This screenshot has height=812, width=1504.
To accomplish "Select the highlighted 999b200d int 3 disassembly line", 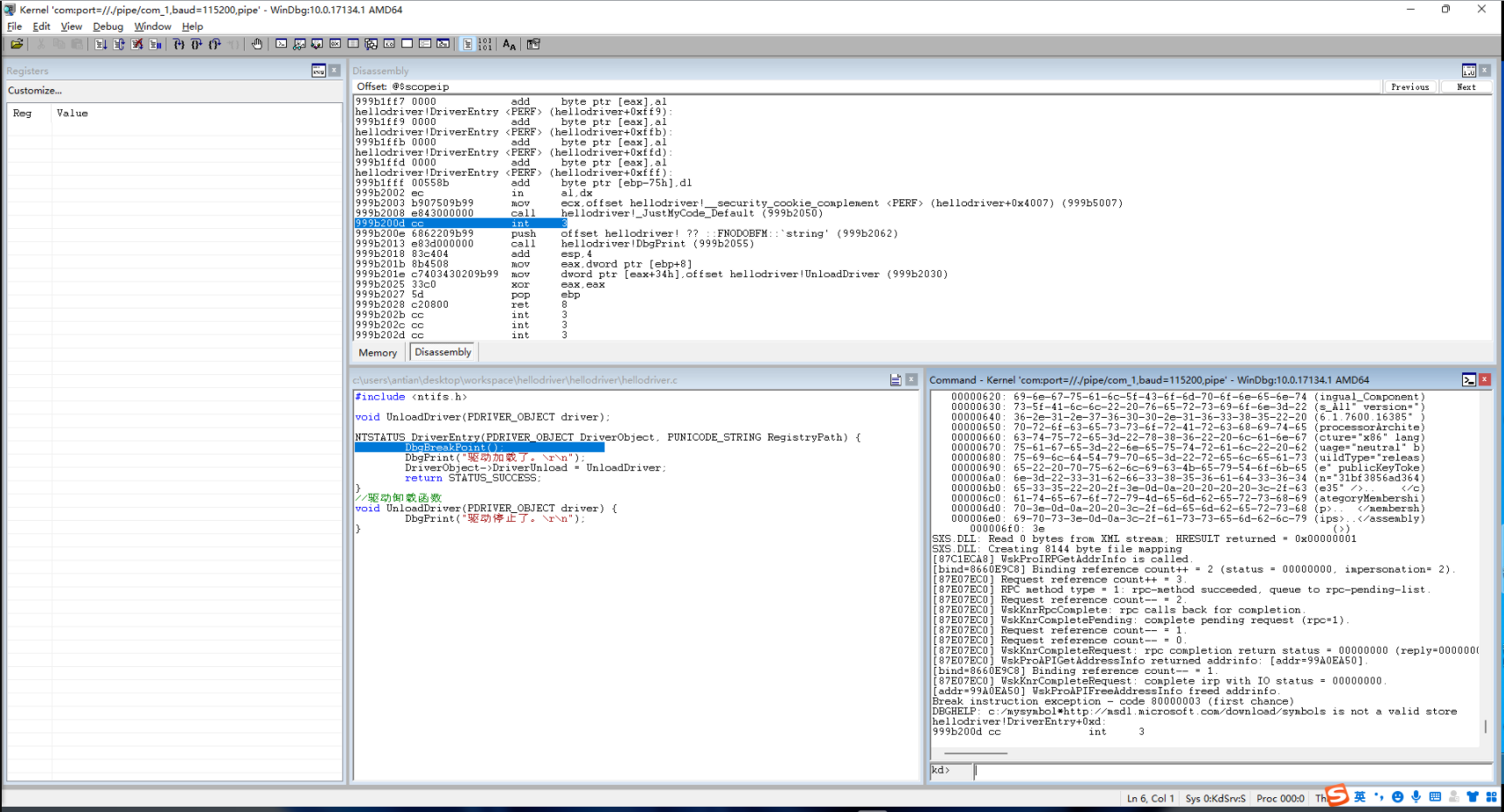I will (x=461, y=224).
